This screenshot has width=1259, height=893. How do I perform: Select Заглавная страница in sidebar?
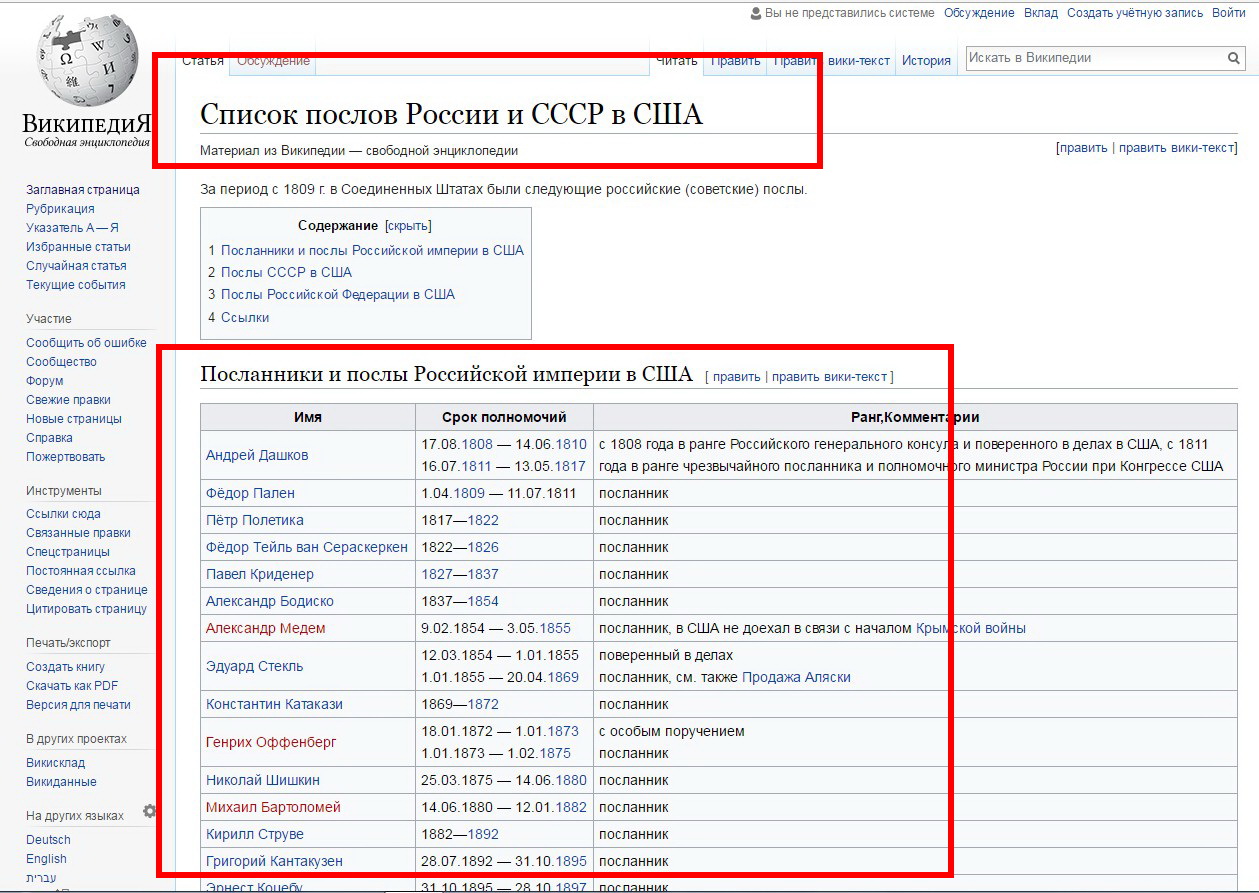(83, 190)
